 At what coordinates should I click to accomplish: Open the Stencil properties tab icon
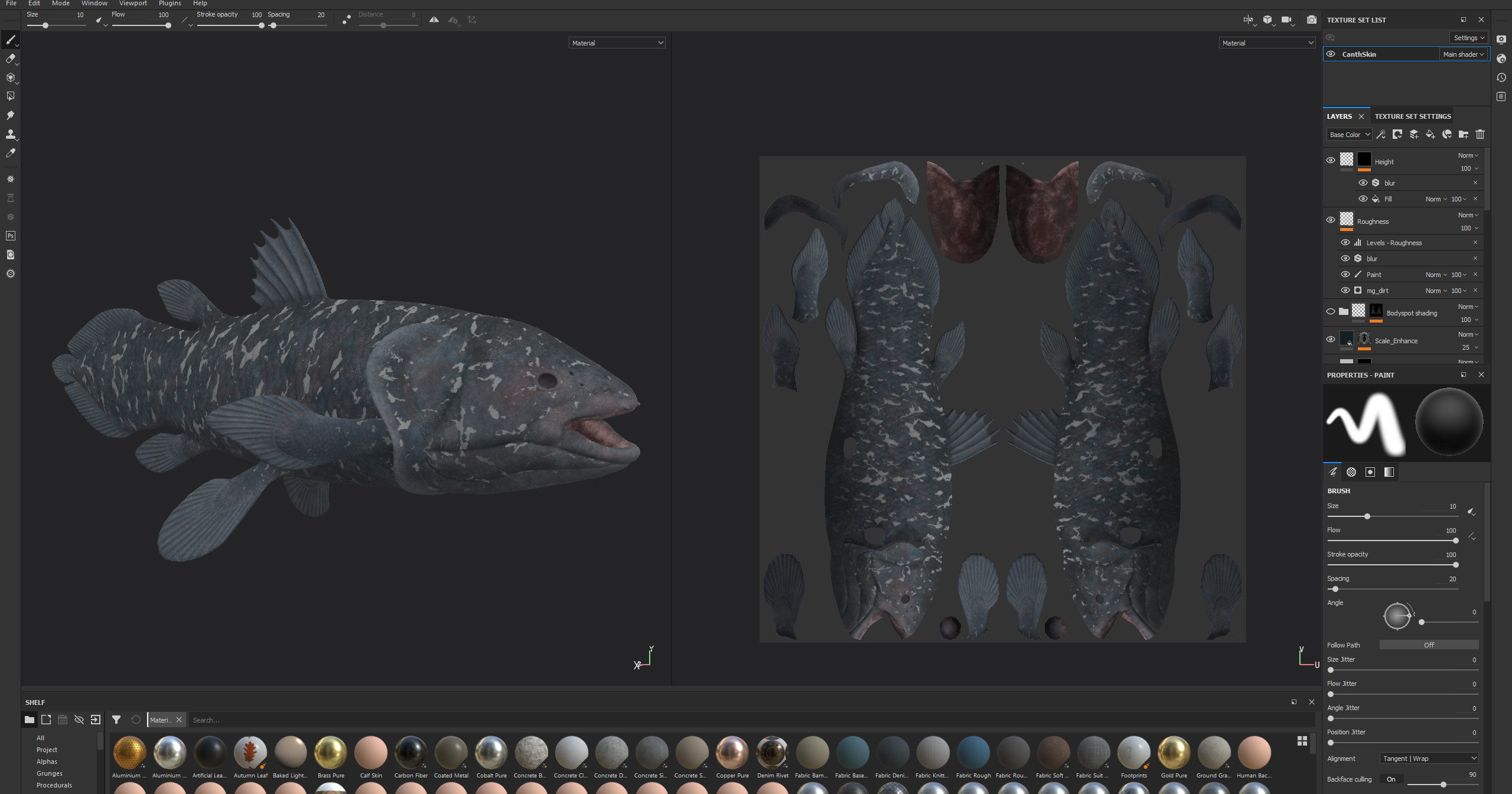(x=1370, y=472)
